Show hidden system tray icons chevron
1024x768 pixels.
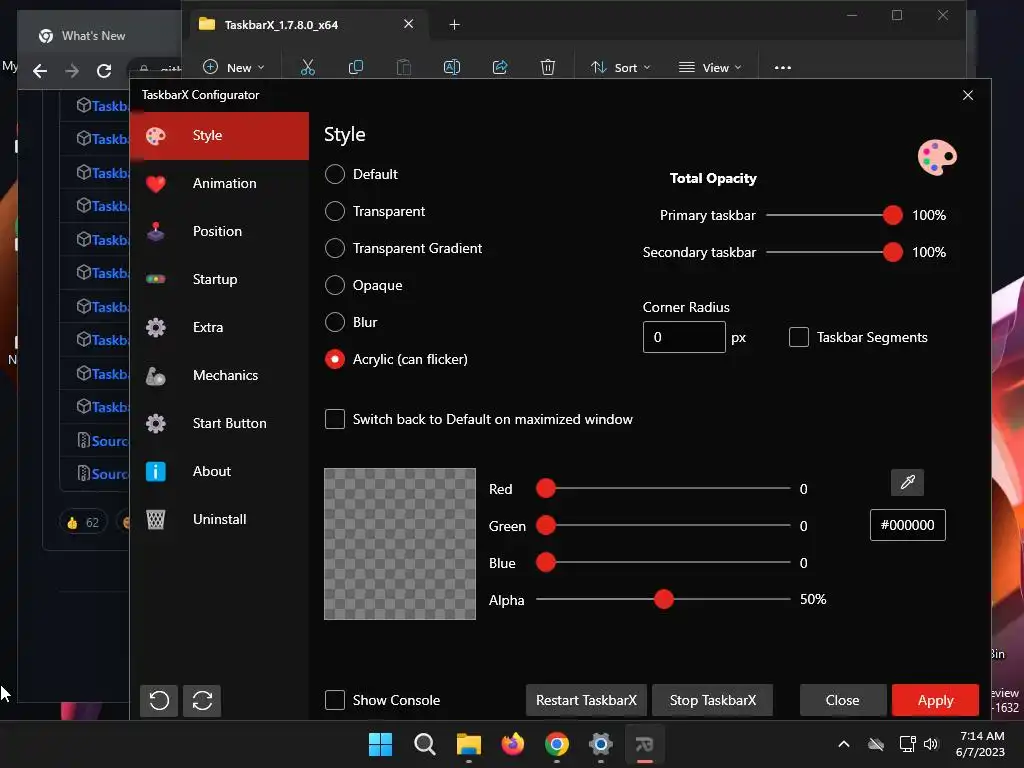point(844,744)
